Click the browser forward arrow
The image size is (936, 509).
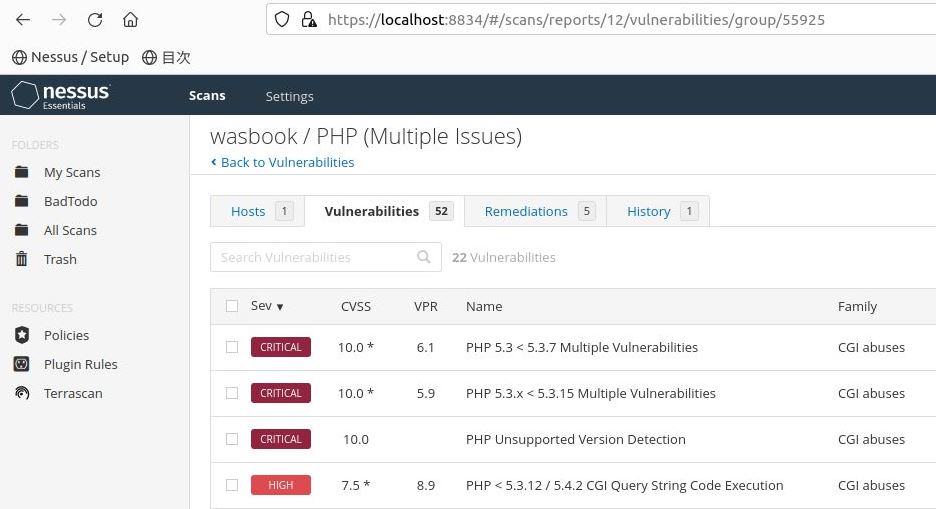coord(58,20)
